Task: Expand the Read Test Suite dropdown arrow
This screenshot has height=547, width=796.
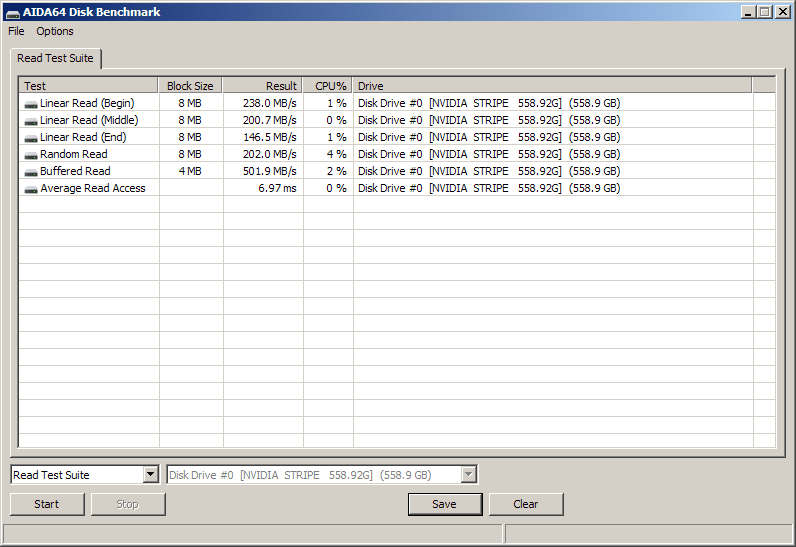Action: click(150, 475)
